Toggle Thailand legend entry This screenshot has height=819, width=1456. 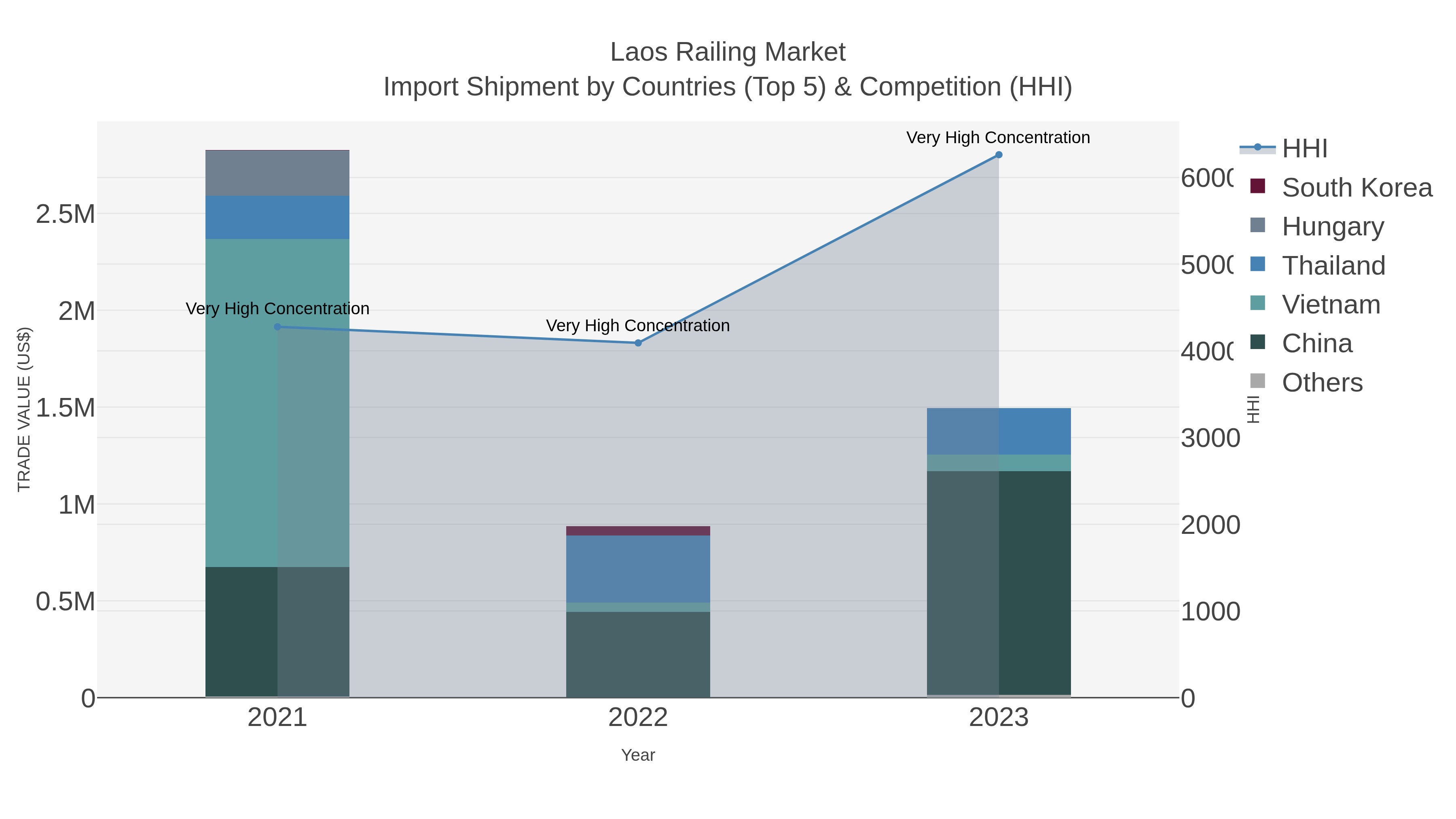point(1318,266)
